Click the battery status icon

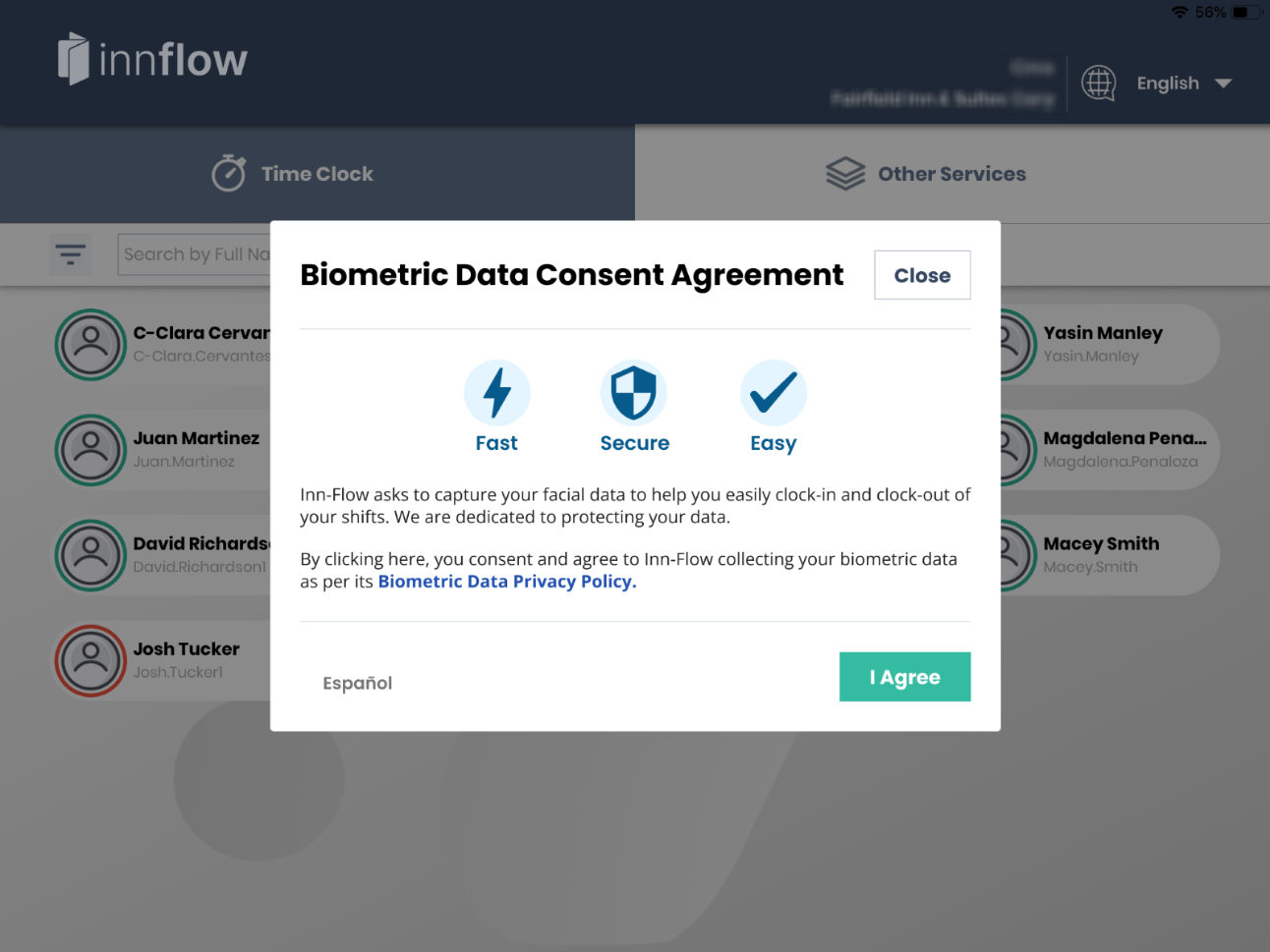[1246, 13]
